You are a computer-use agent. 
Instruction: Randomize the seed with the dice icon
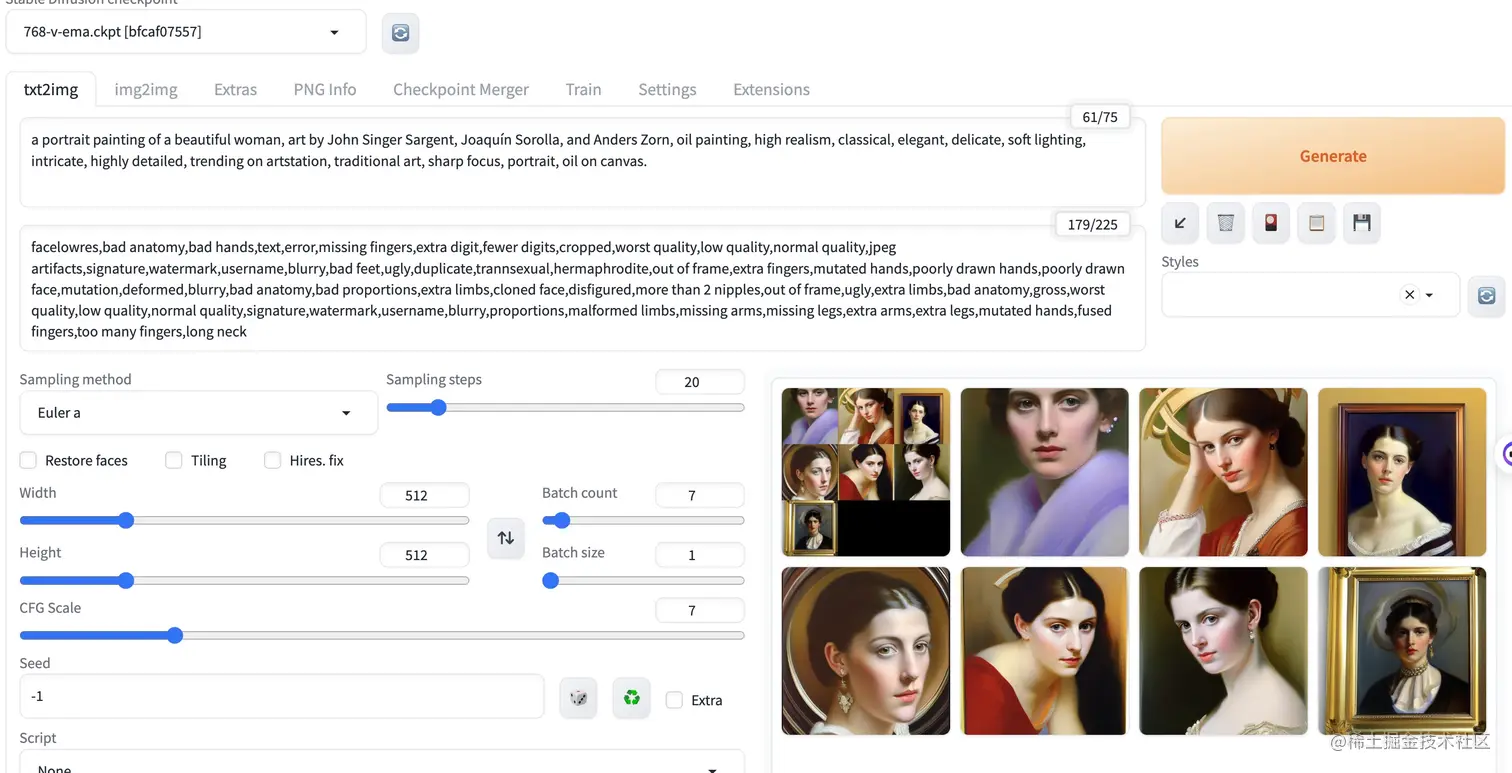click(x=578, y=698)
